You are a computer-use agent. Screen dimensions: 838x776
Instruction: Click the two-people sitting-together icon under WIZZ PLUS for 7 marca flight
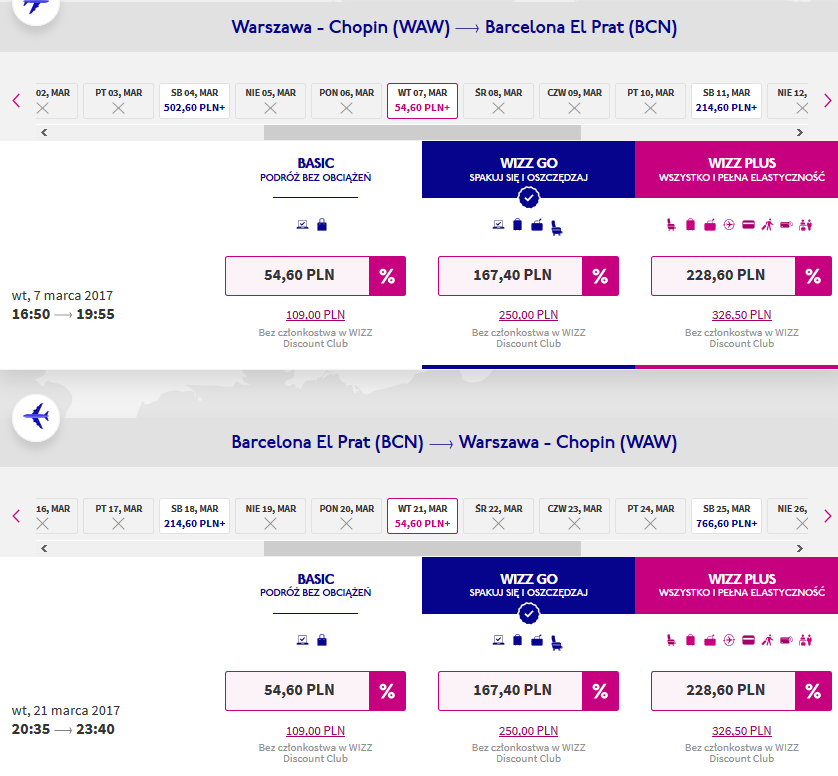coord(805,225)
